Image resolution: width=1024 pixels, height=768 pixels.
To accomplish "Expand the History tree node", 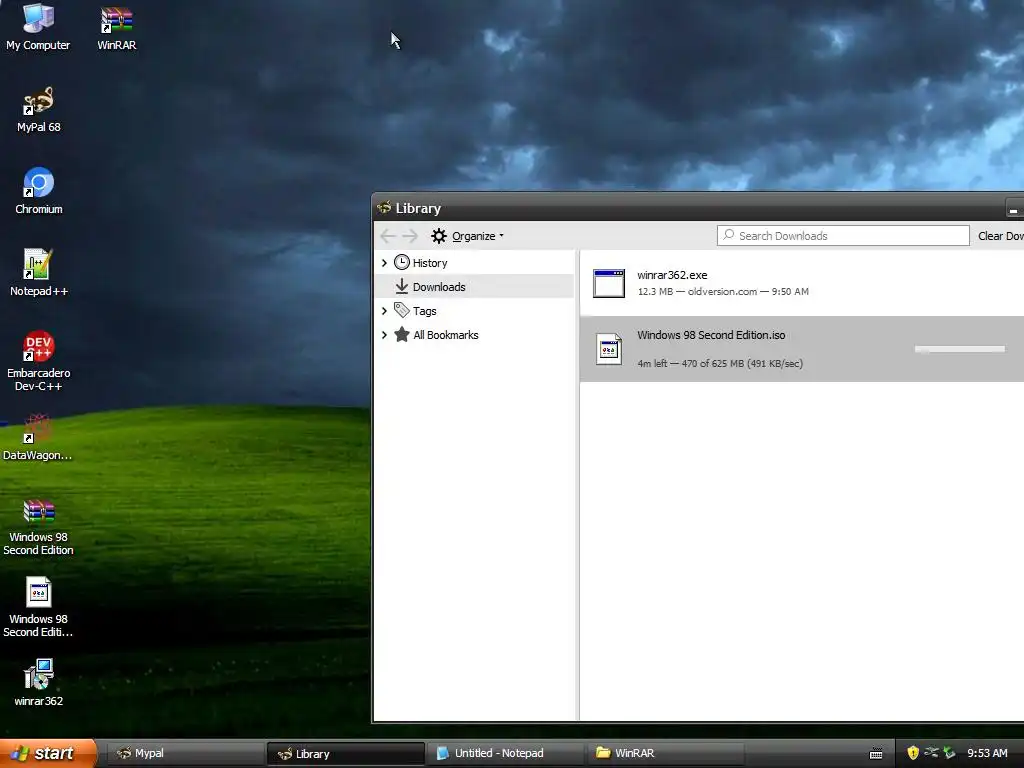I will (384, 263).
